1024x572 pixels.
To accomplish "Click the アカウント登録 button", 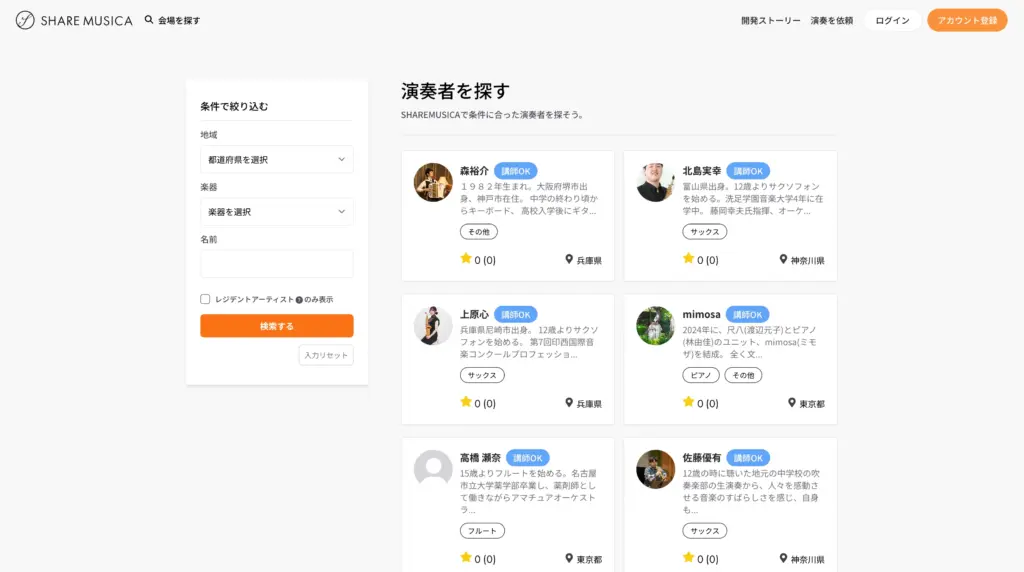I will [966, 21].
